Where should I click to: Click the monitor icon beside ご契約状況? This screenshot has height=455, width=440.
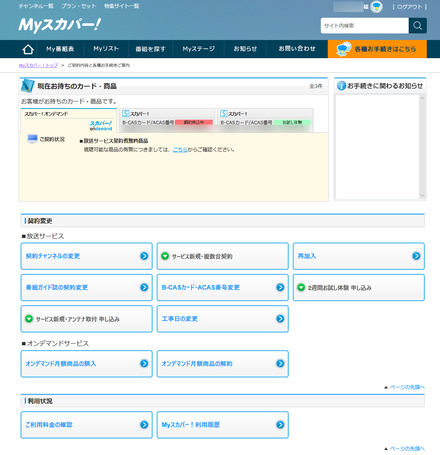pyautogui.click(x=32, y=139)
